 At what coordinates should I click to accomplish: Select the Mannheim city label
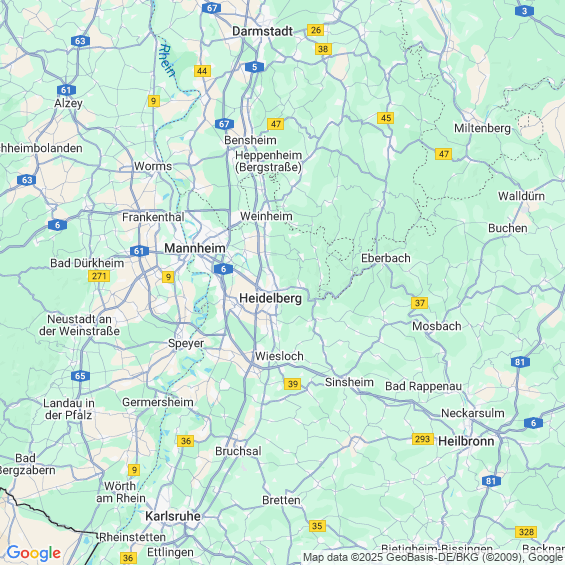(x=195, y=248)
